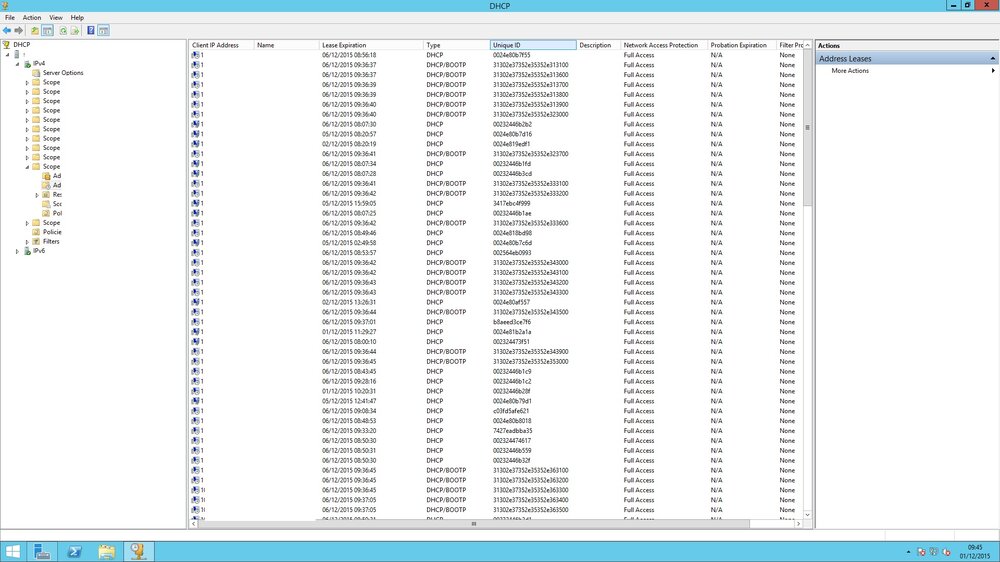The image size is (1000, 562).
Task: Open Help with the blue question-mark icon
Action: (x=91, y=31)
